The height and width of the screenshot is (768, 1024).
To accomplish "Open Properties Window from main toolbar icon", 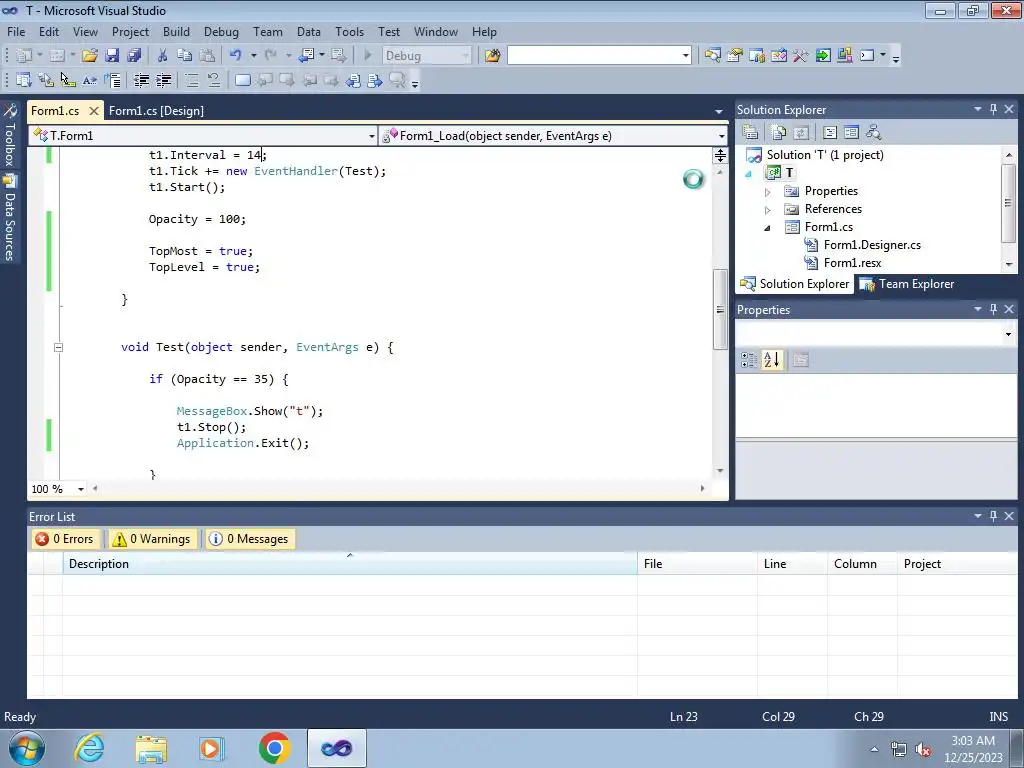I will pyautogui.click(x=735, y=56).
